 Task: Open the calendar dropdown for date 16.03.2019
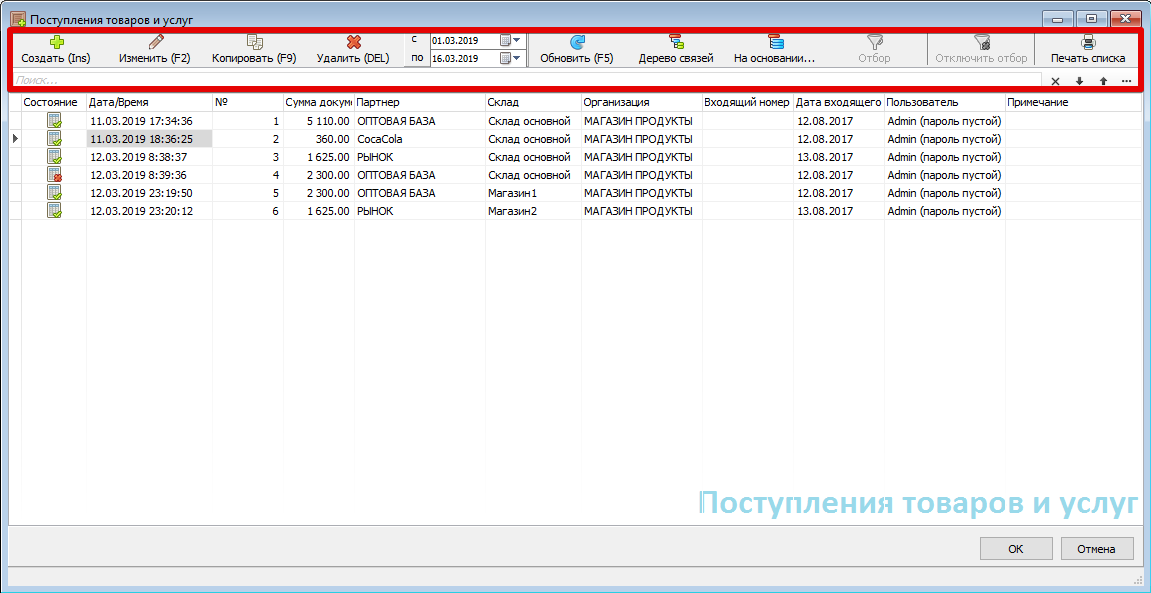510,58
